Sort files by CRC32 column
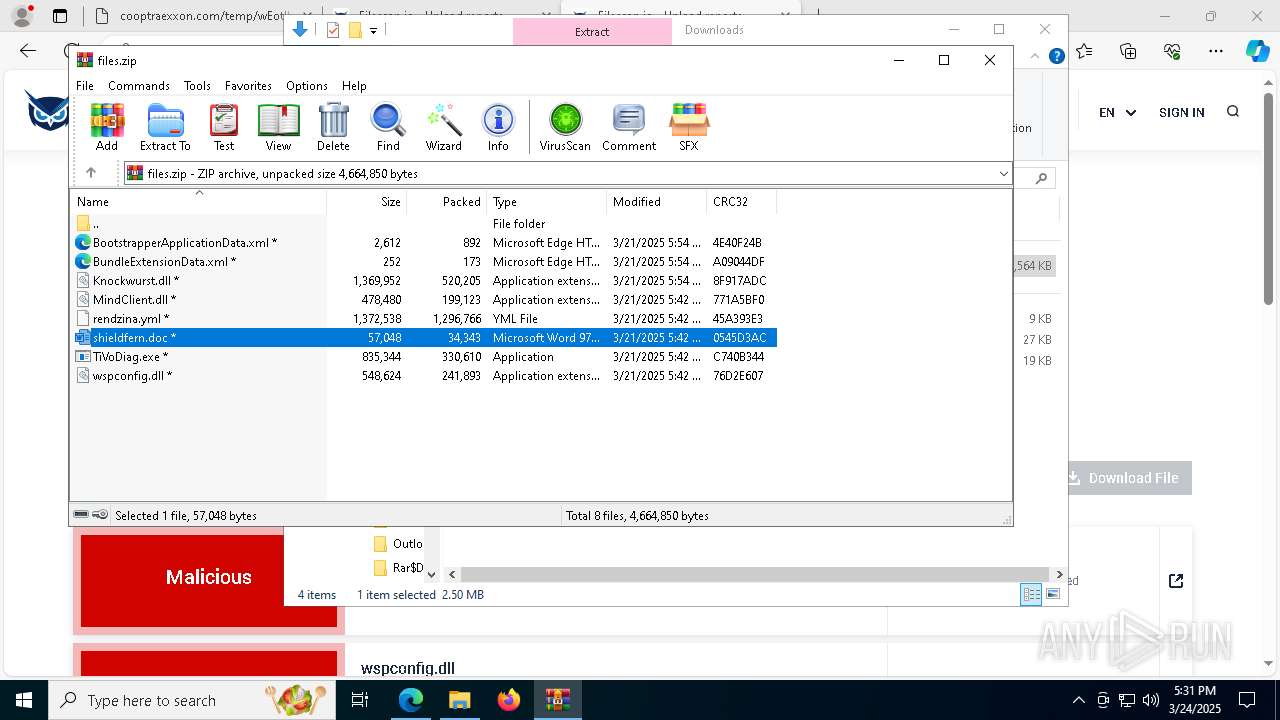Image resolution: width=1280 pixels, height=720 pixels. (x=741, y=201)
